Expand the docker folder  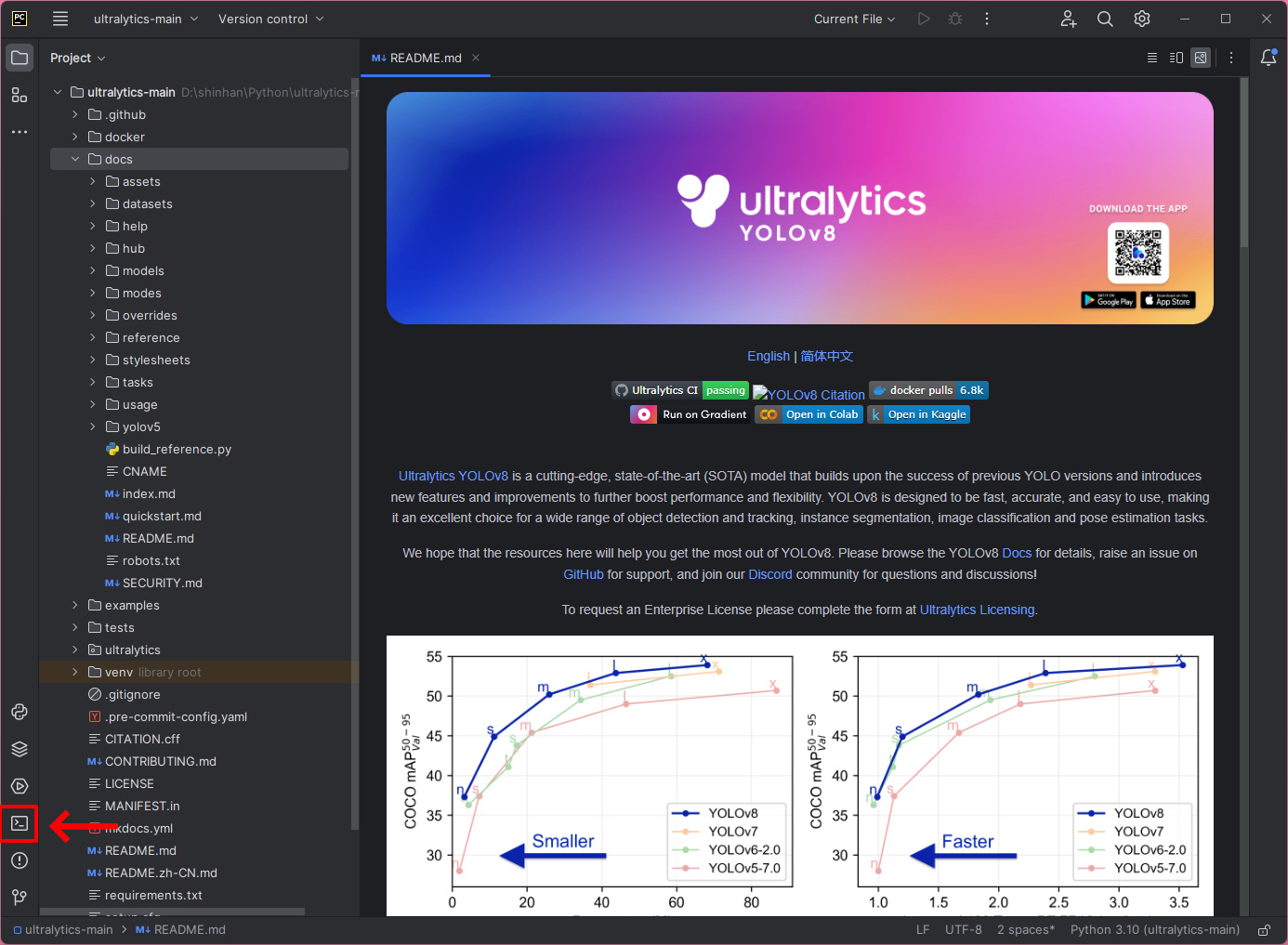coord(75,137)
